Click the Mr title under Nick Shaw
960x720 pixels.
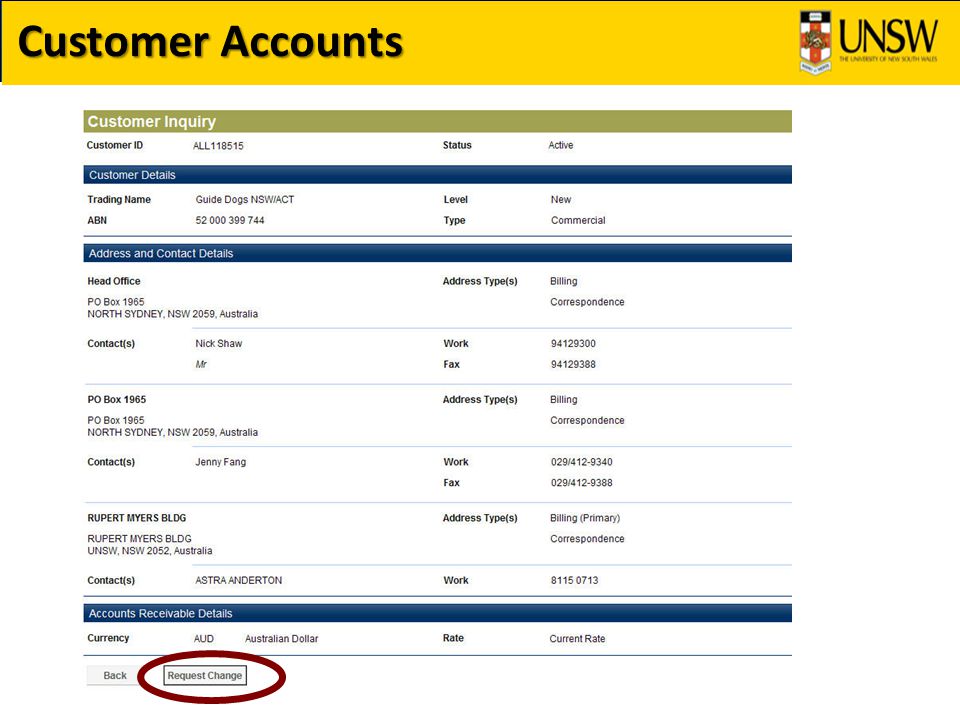pyautogui.click(x=201, y=364)
